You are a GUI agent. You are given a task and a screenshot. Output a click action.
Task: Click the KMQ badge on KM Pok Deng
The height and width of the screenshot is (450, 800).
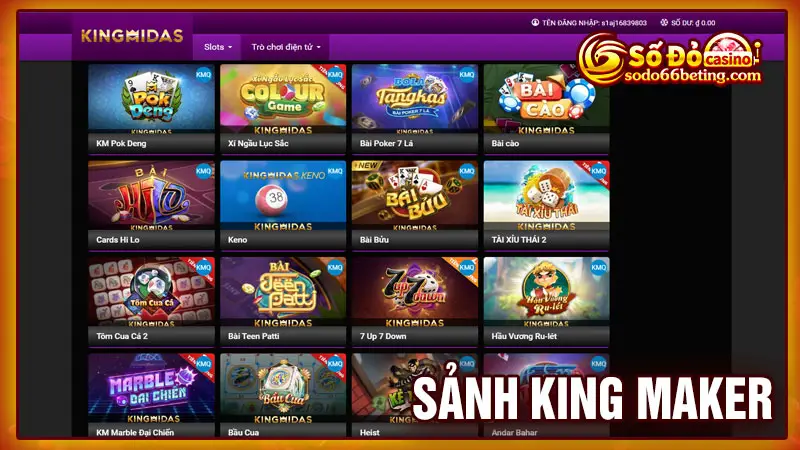click(204, 74)
